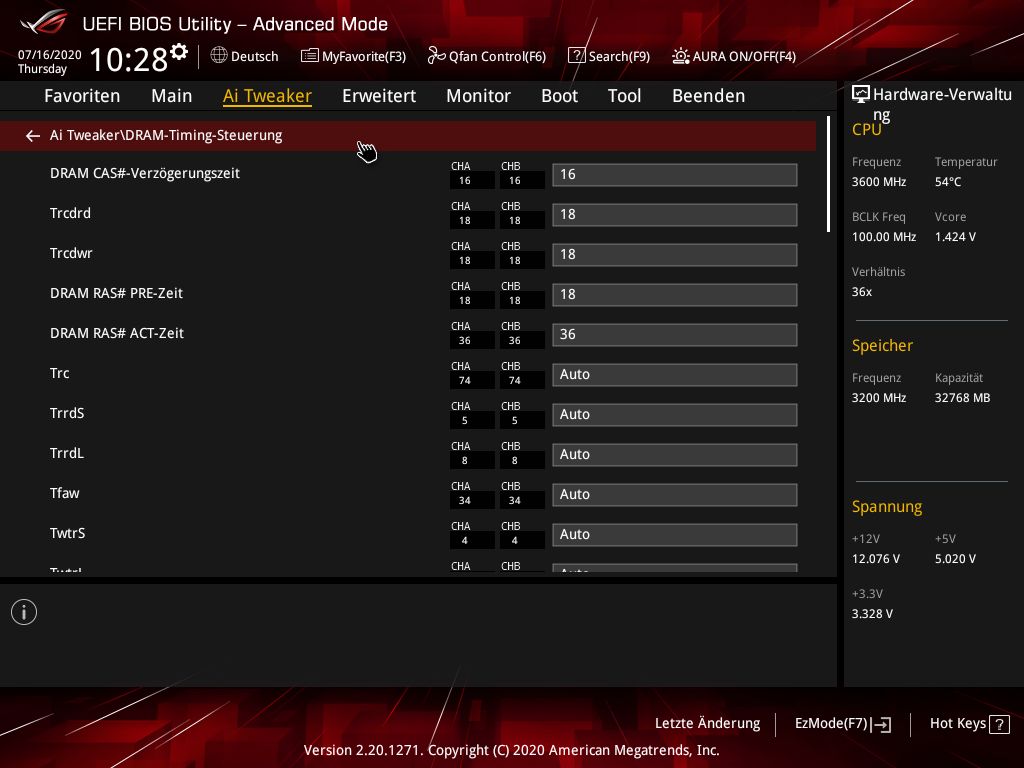This screenshot has height=768, width=1024.
Task: Open TrrdS Auto value field
Action: coord(675,415)
